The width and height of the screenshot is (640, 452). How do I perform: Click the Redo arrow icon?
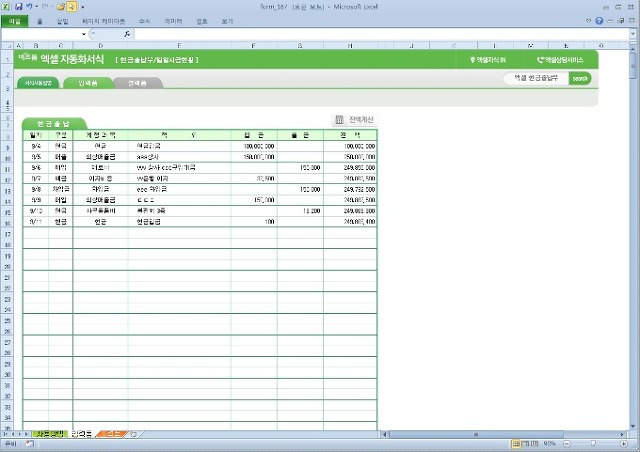(x=45, y=7)
